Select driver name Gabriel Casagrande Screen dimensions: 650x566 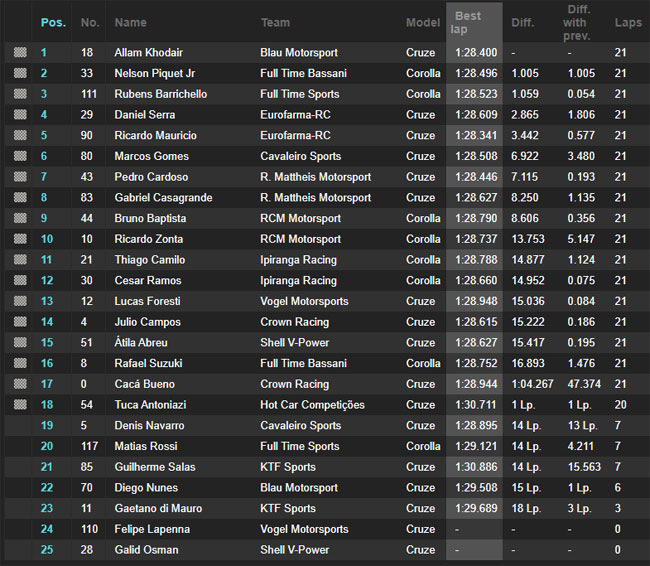coord(163,197)
